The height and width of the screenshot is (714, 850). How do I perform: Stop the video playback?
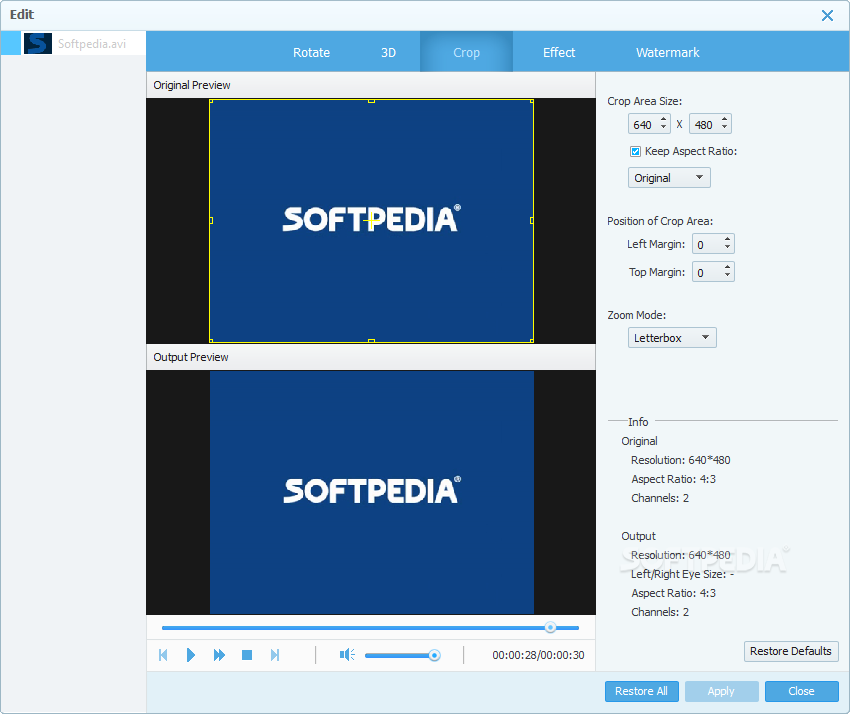[x=247, y=655]
